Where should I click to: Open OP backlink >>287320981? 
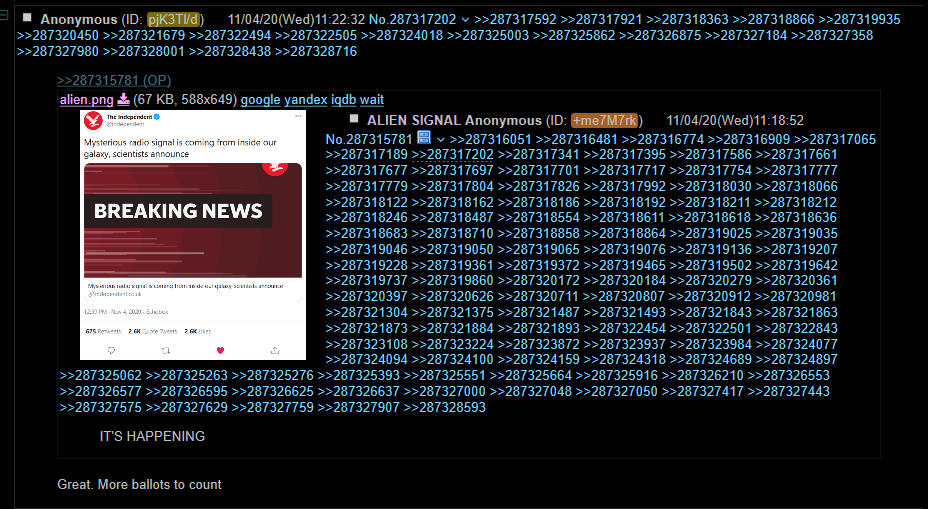click(x=797, y=297)
